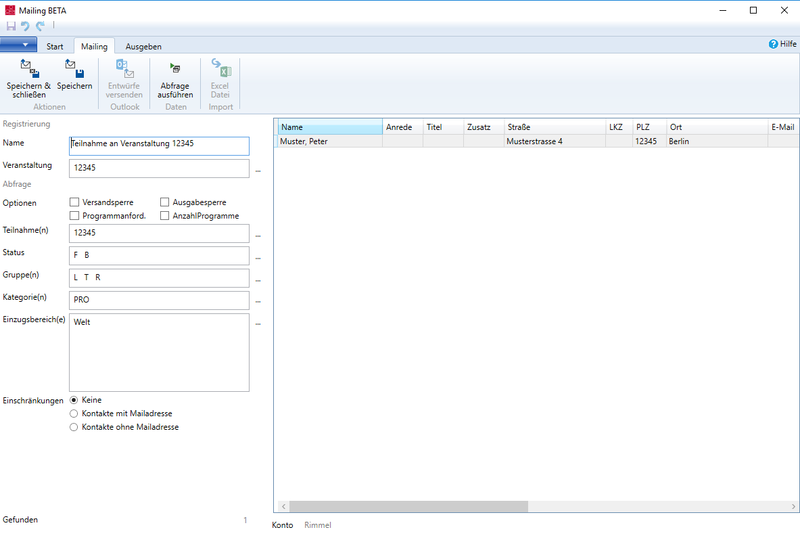Tick the AnzahlProgramme checkbox
The image size is (800, 536).
click(x=164, y=216)
